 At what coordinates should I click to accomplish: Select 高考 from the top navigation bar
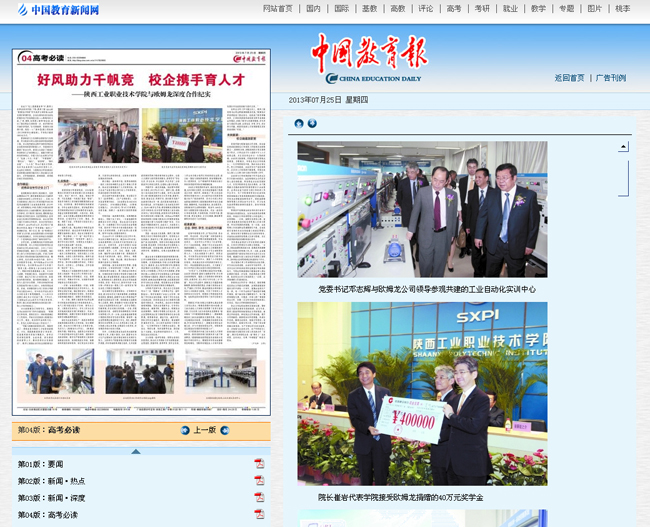454,8
